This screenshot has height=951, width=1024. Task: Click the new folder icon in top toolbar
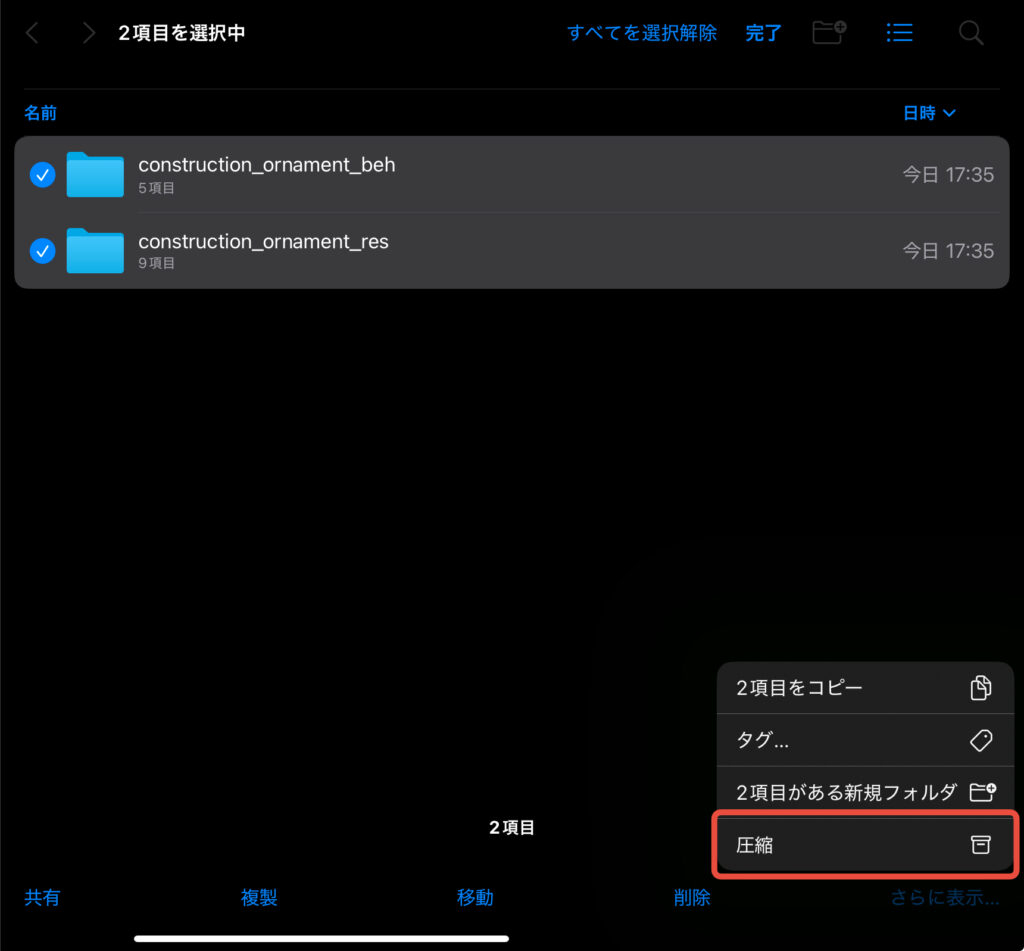pyautogui.click(x=828, y=33)
